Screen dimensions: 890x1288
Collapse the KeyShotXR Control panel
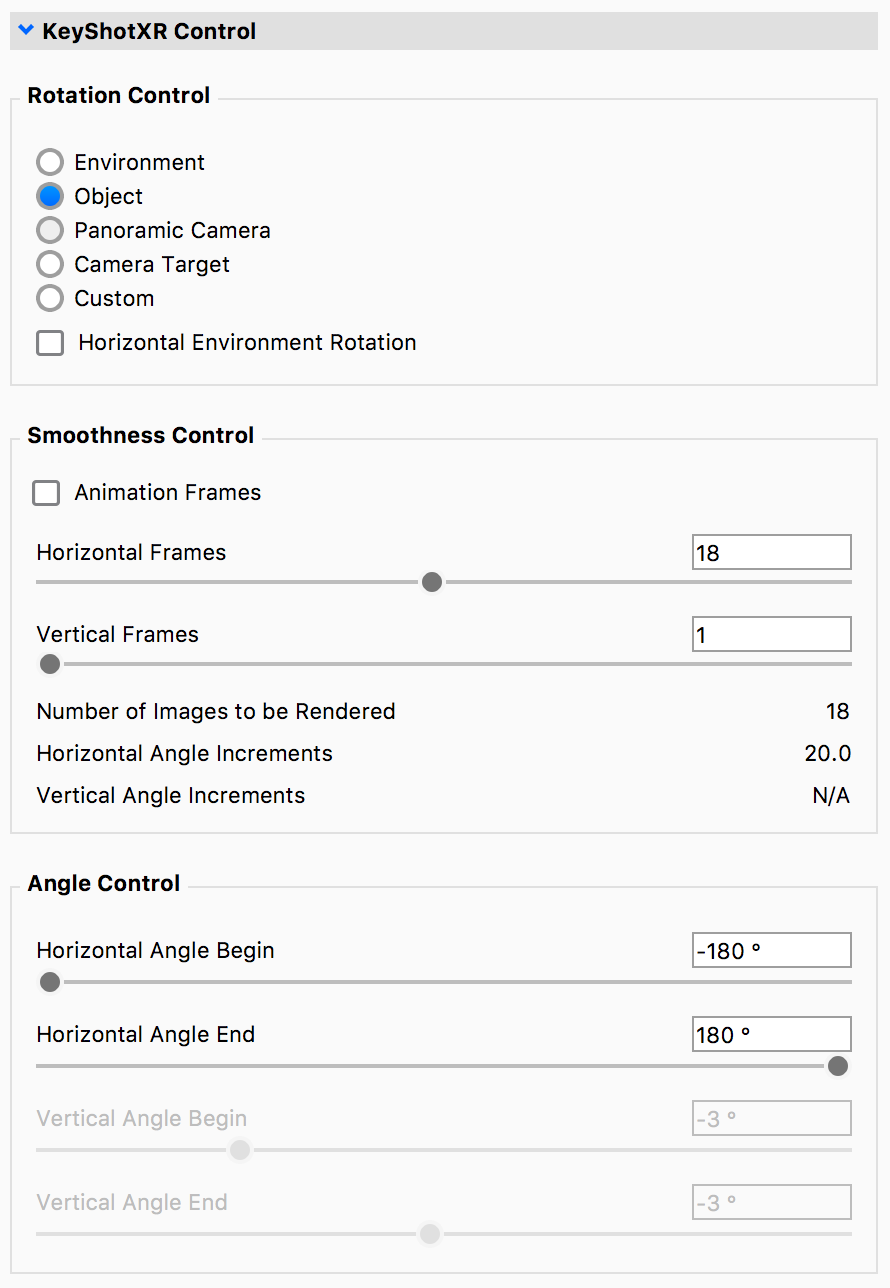tap(25, 30)
